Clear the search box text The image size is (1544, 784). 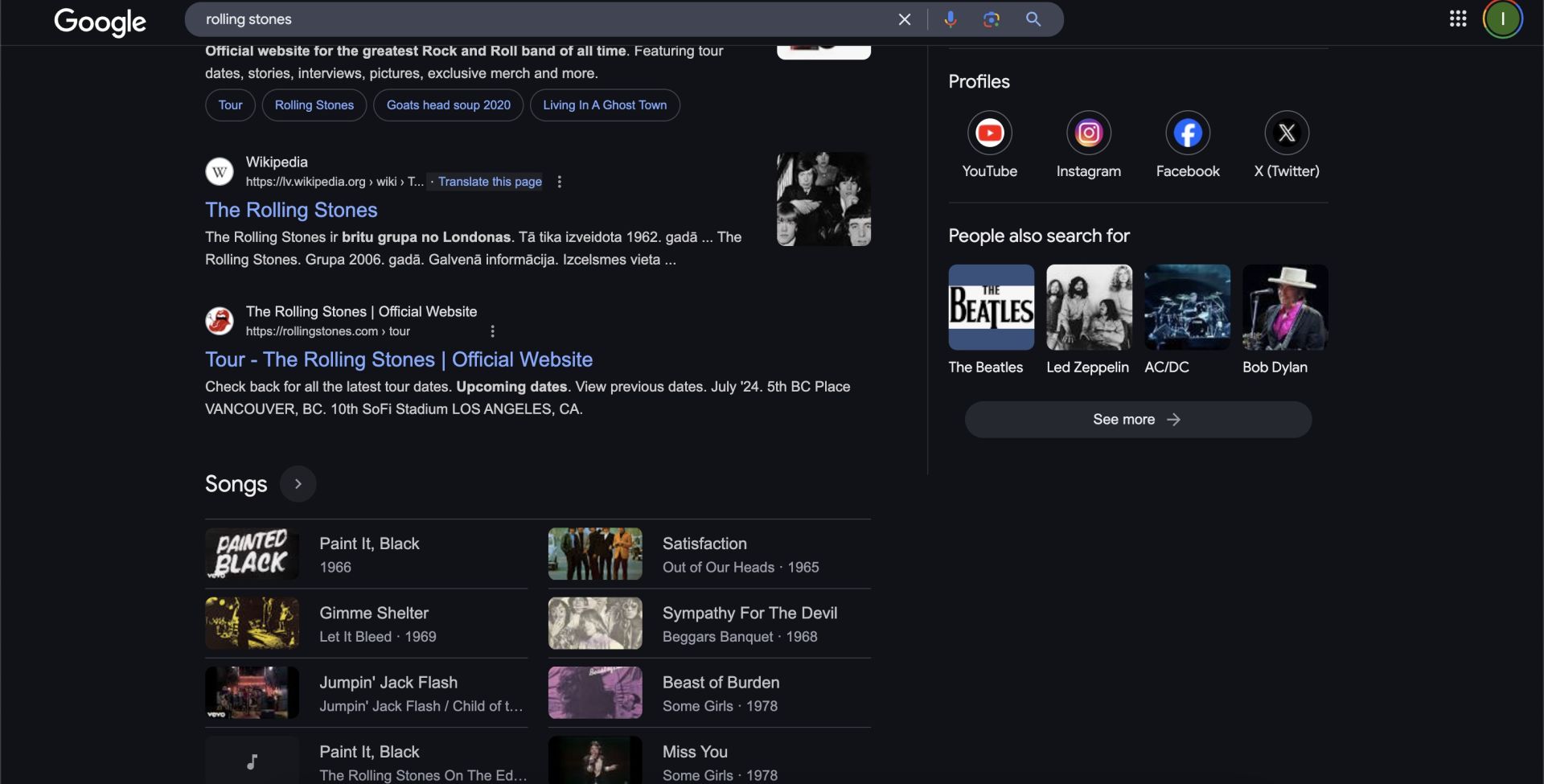click(x=905, y=19)
